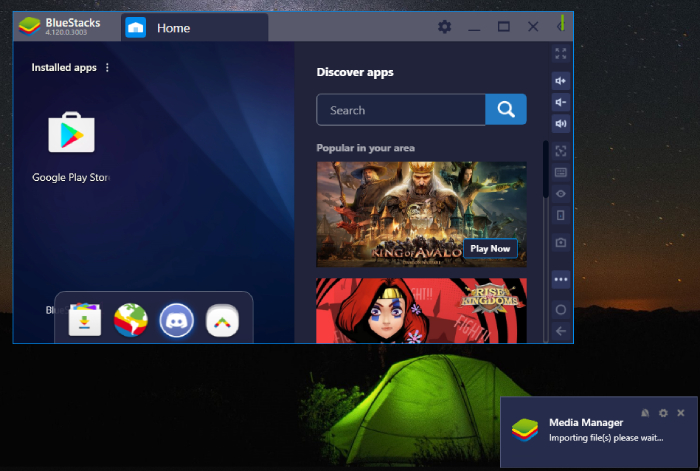The width and height of the screenshot is (700, 471).
Task: Decrease volume in the side toolbar
Action: (561, 102)
